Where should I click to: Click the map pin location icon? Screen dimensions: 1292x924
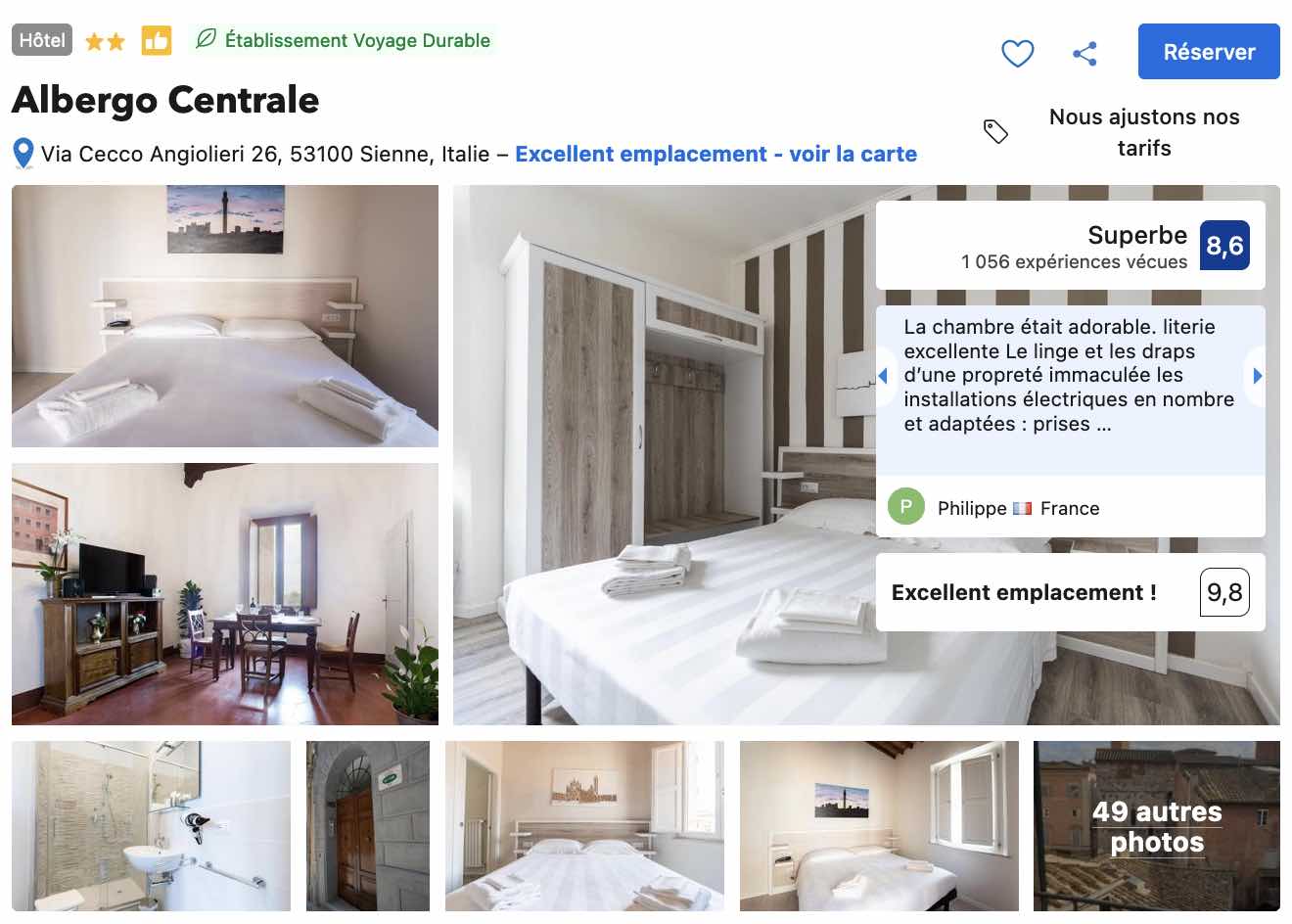pos(23,154)
